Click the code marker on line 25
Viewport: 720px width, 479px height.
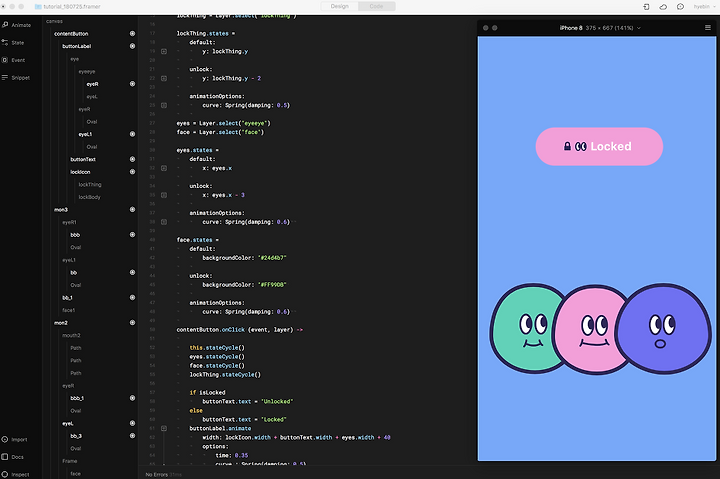(x=164, y=105)
